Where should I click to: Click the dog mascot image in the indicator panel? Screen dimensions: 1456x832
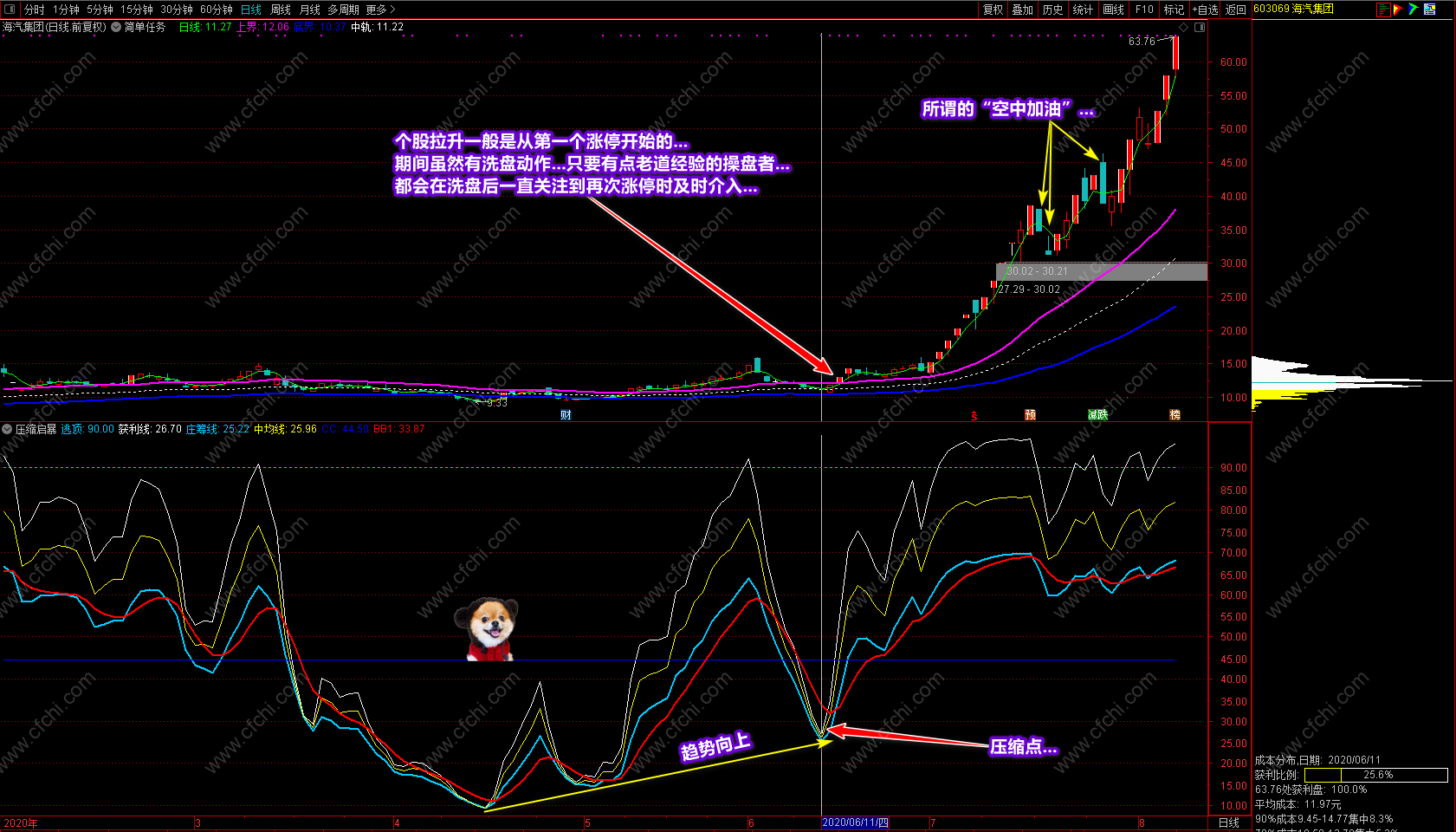(487, 629)
